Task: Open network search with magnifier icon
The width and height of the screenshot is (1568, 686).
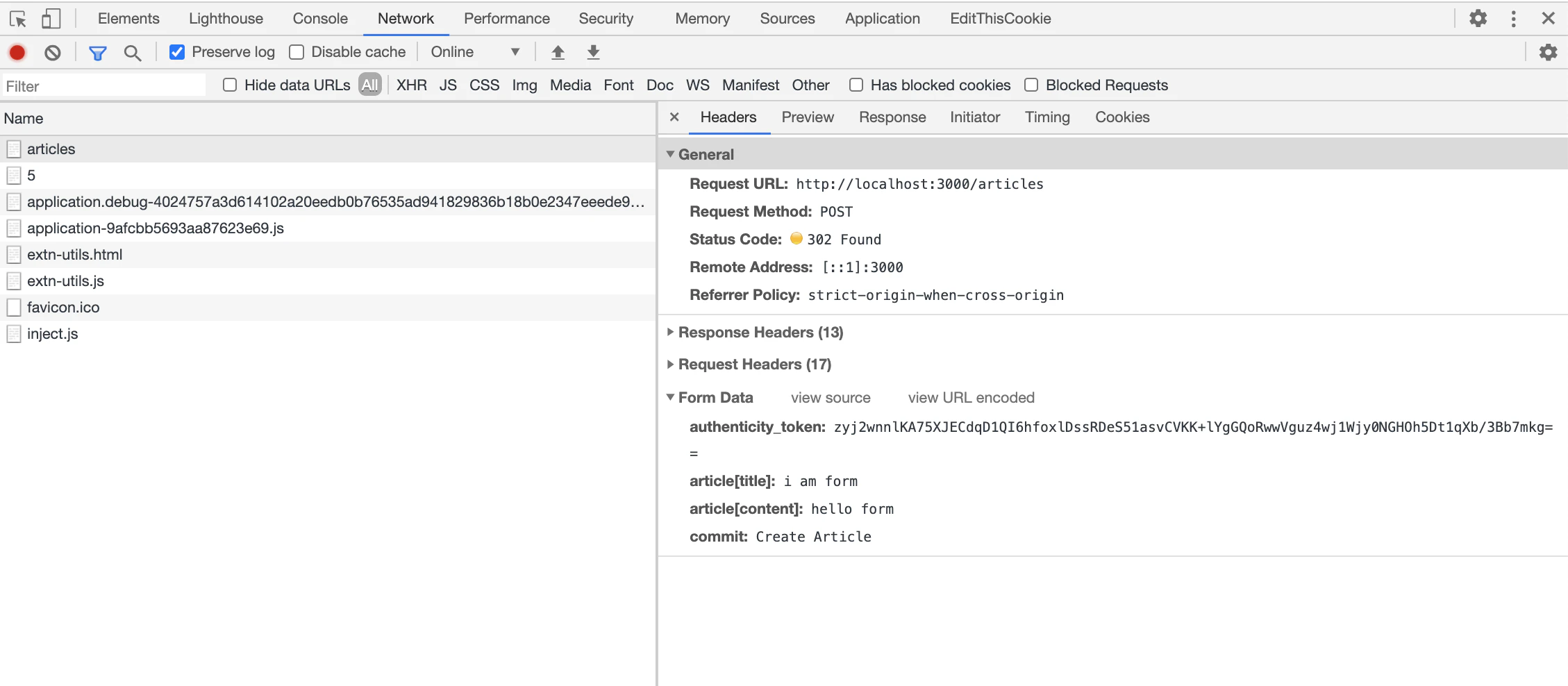Action: pyautogui.click(x=133, y=52)
